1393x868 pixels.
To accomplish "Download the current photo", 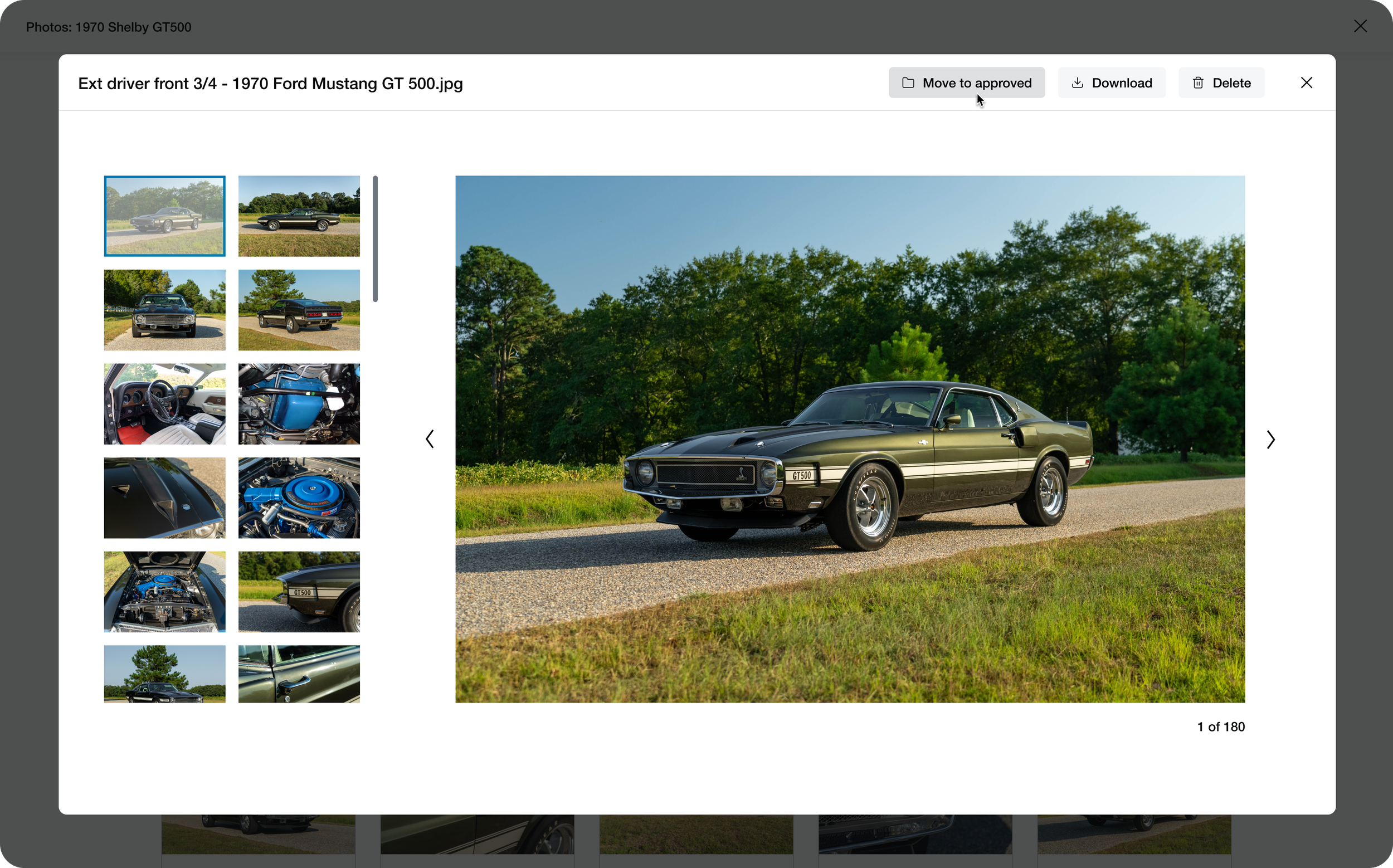I will (x=1111, y=82).
